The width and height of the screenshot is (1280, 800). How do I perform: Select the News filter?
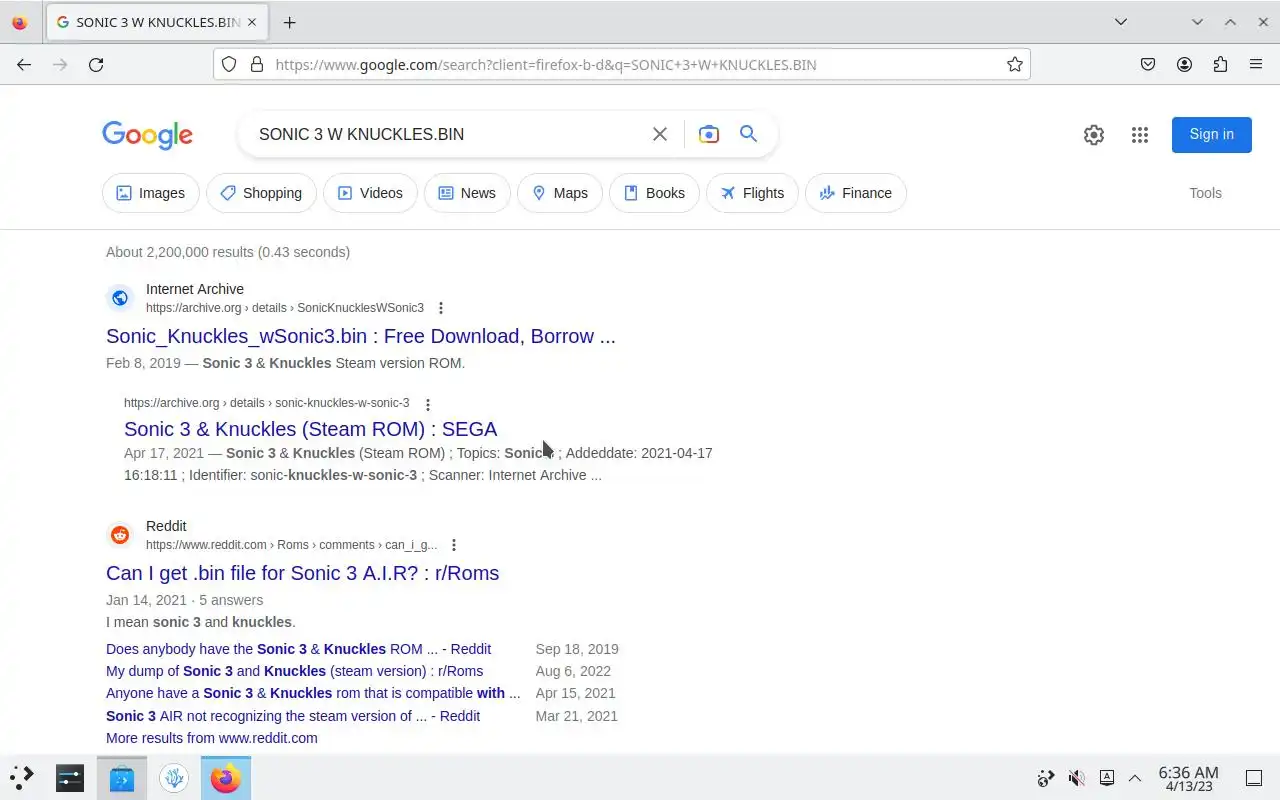pyautogui.click(x=467, y=193)
